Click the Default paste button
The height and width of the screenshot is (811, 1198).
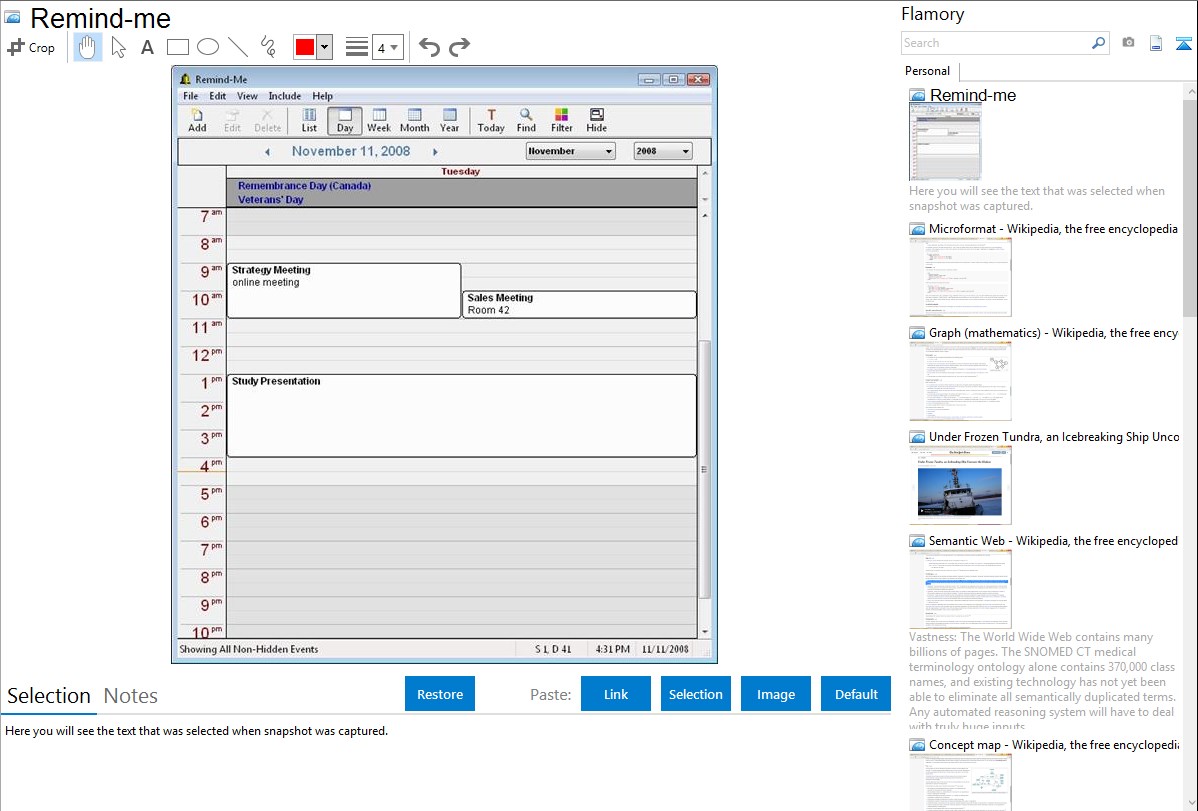[x=856, y=694]
